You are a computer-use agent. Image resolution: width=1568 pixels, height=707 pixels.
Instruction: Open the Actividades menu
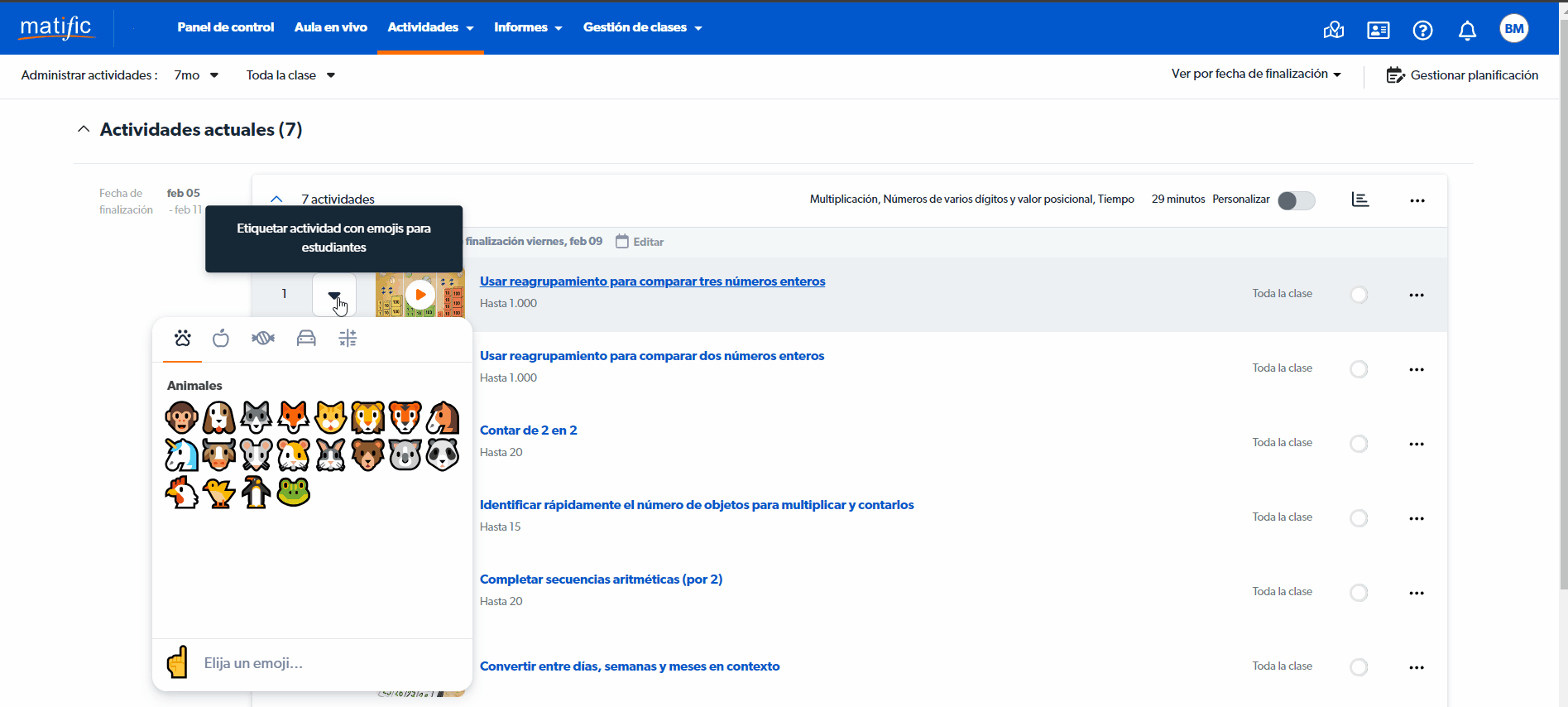pos(430,27)
